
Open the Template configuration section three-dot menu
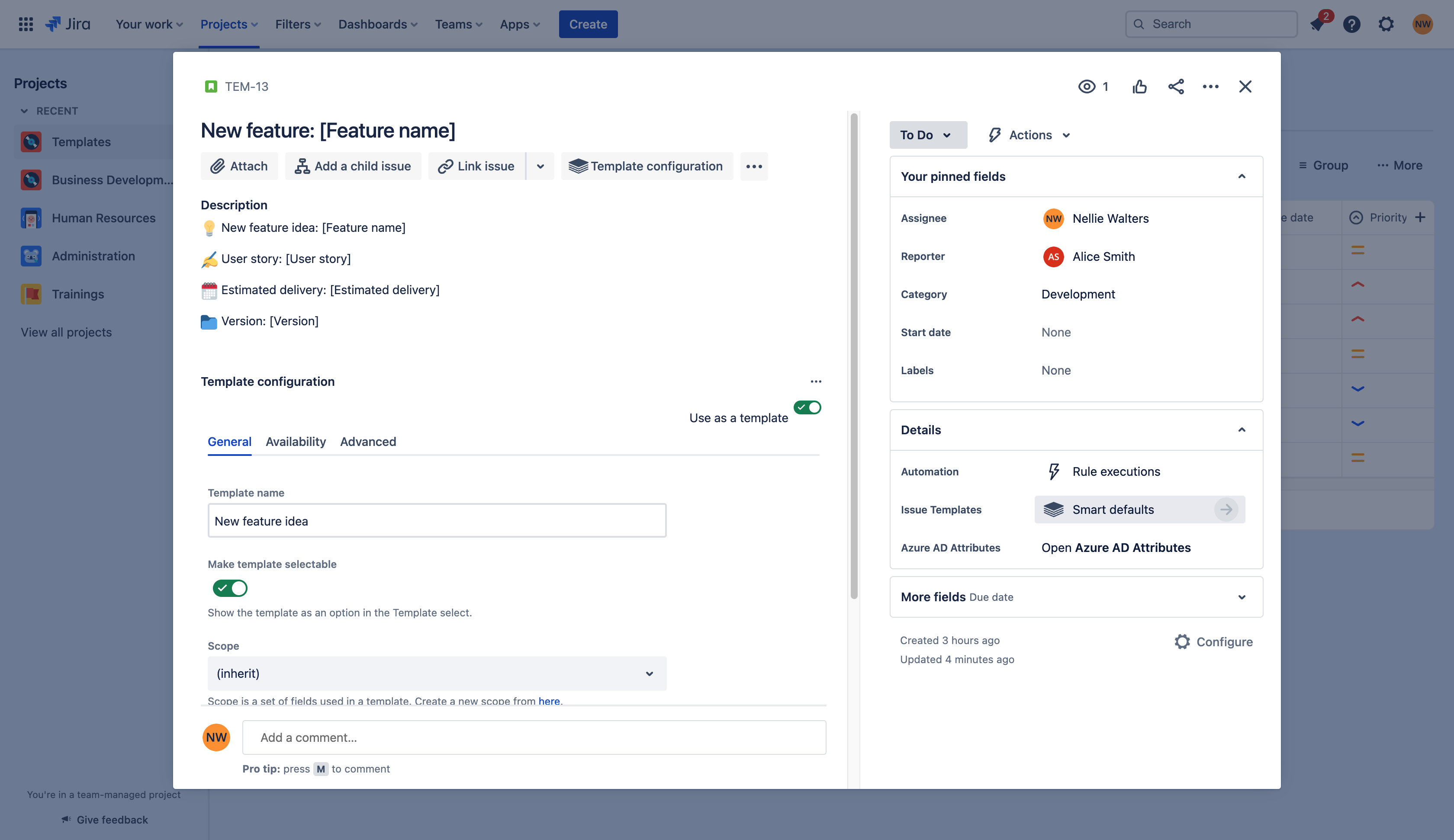(816, 382)
